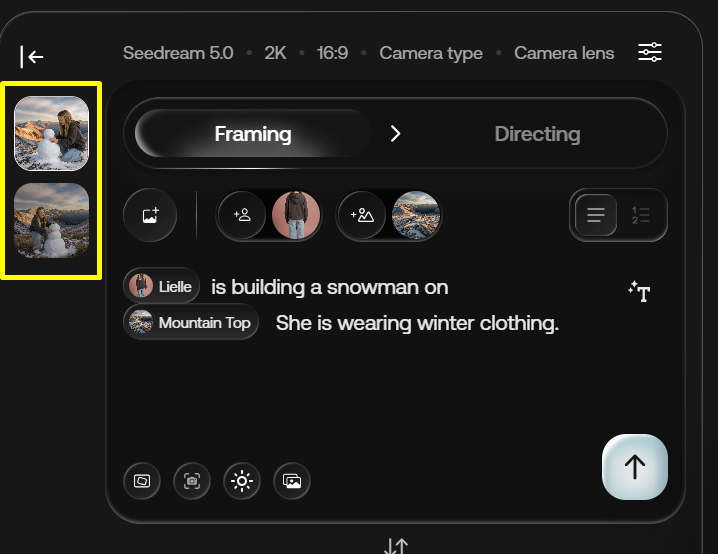Click the camera capture icon at bottom

(x=192, y=481)
